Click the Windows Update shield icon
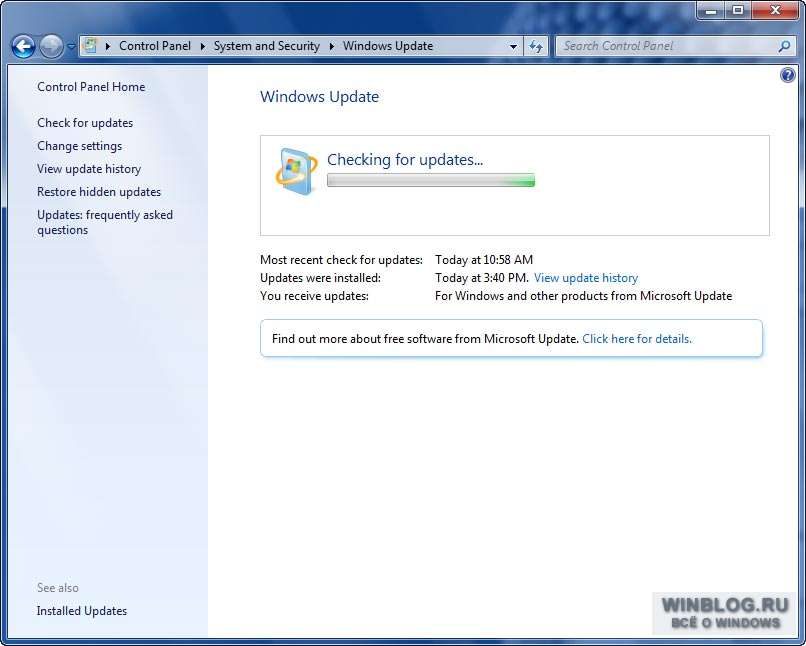The image size is (806, 646). point(296,172)
